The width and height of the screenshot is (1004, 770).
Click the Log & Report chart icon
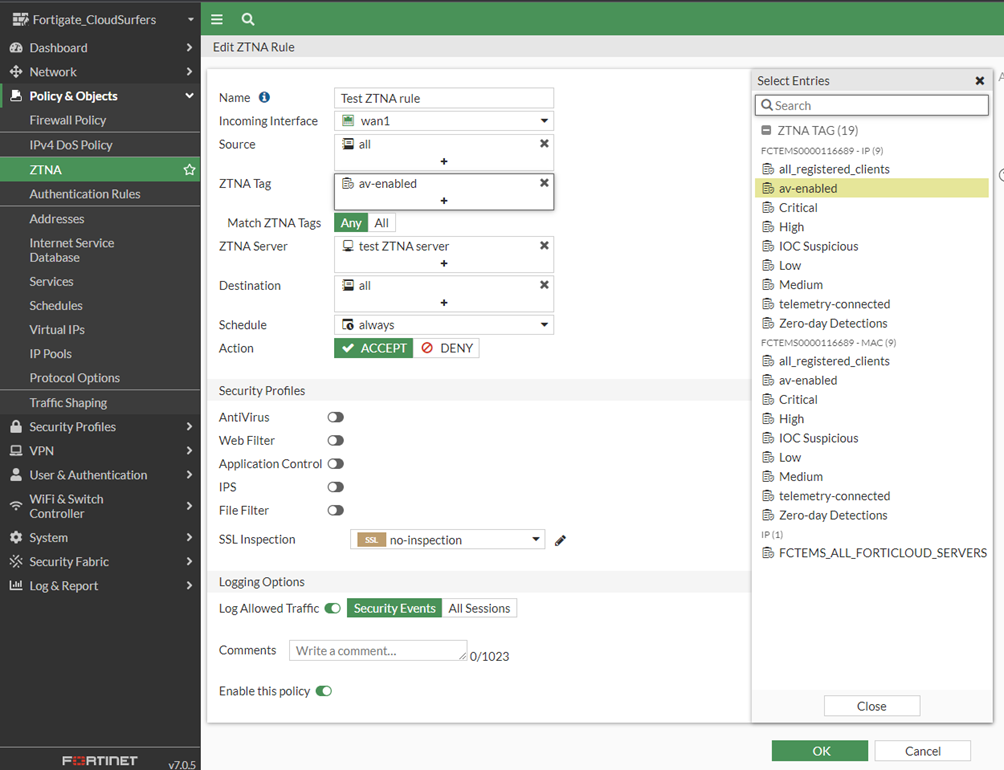[16, 585]
